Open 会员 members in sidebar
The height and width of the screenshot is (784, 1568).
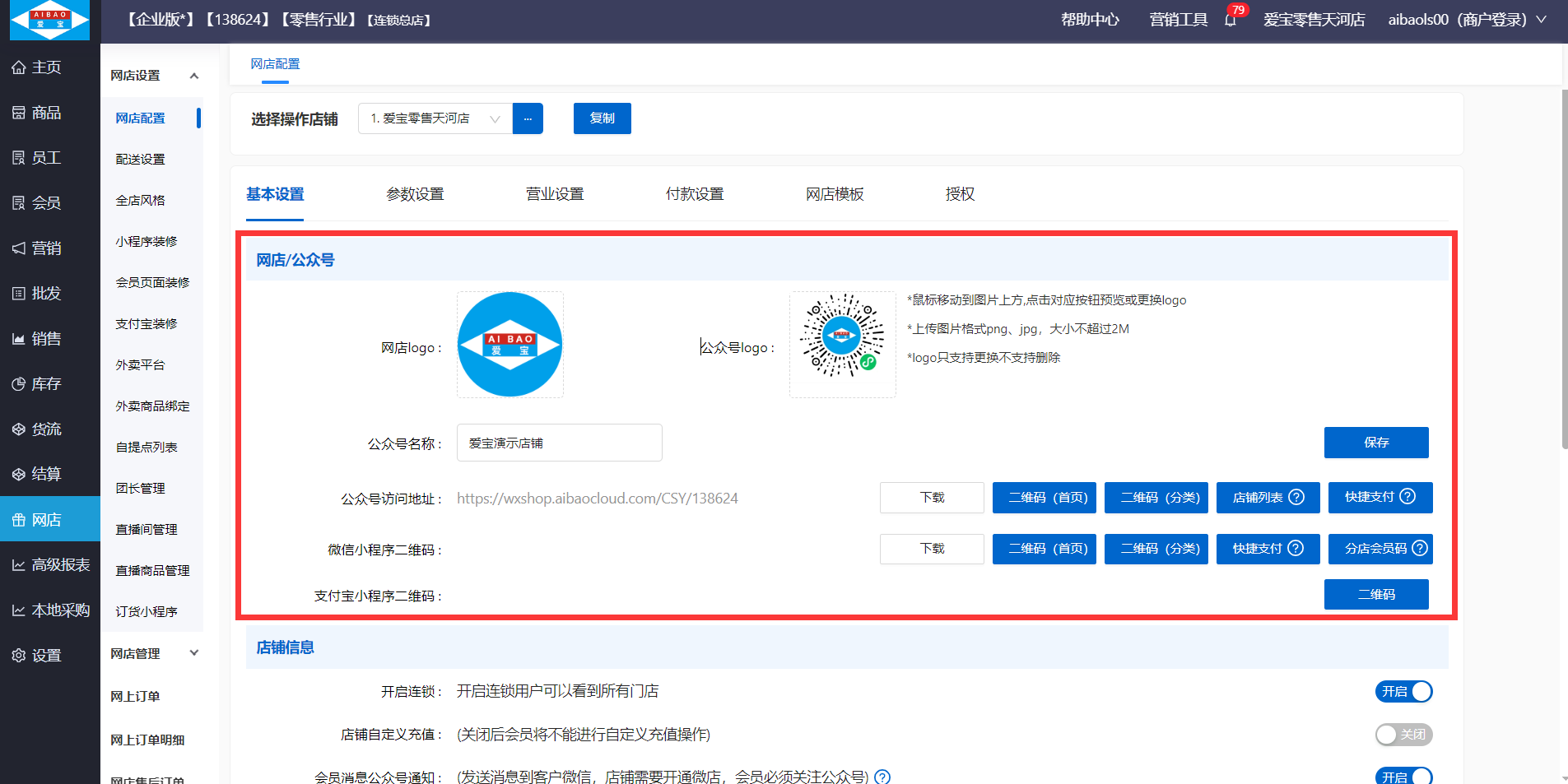click(37, 203)
